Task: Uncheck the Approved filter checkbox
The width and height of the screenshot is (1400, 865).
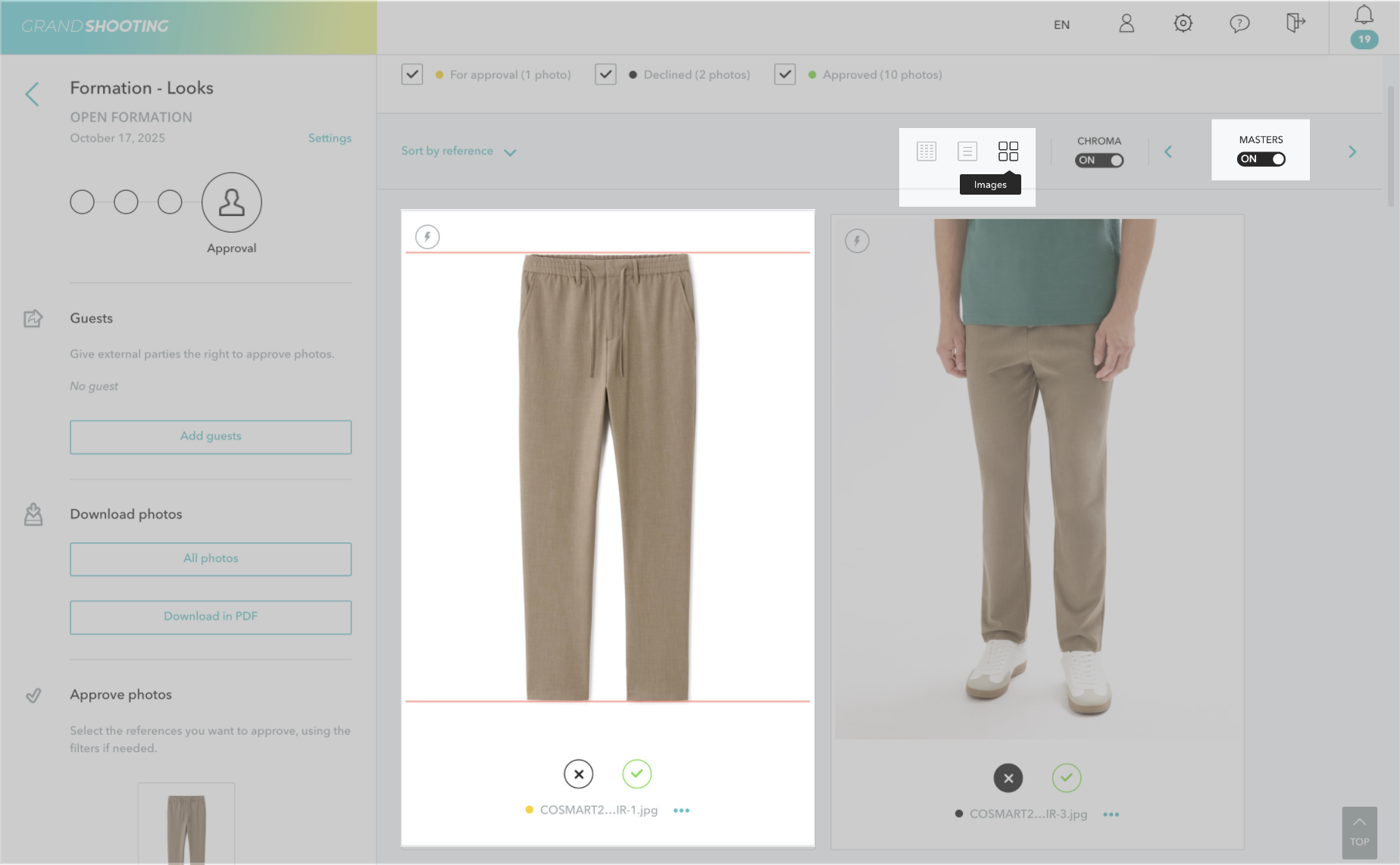Action: tap(785, 74)
